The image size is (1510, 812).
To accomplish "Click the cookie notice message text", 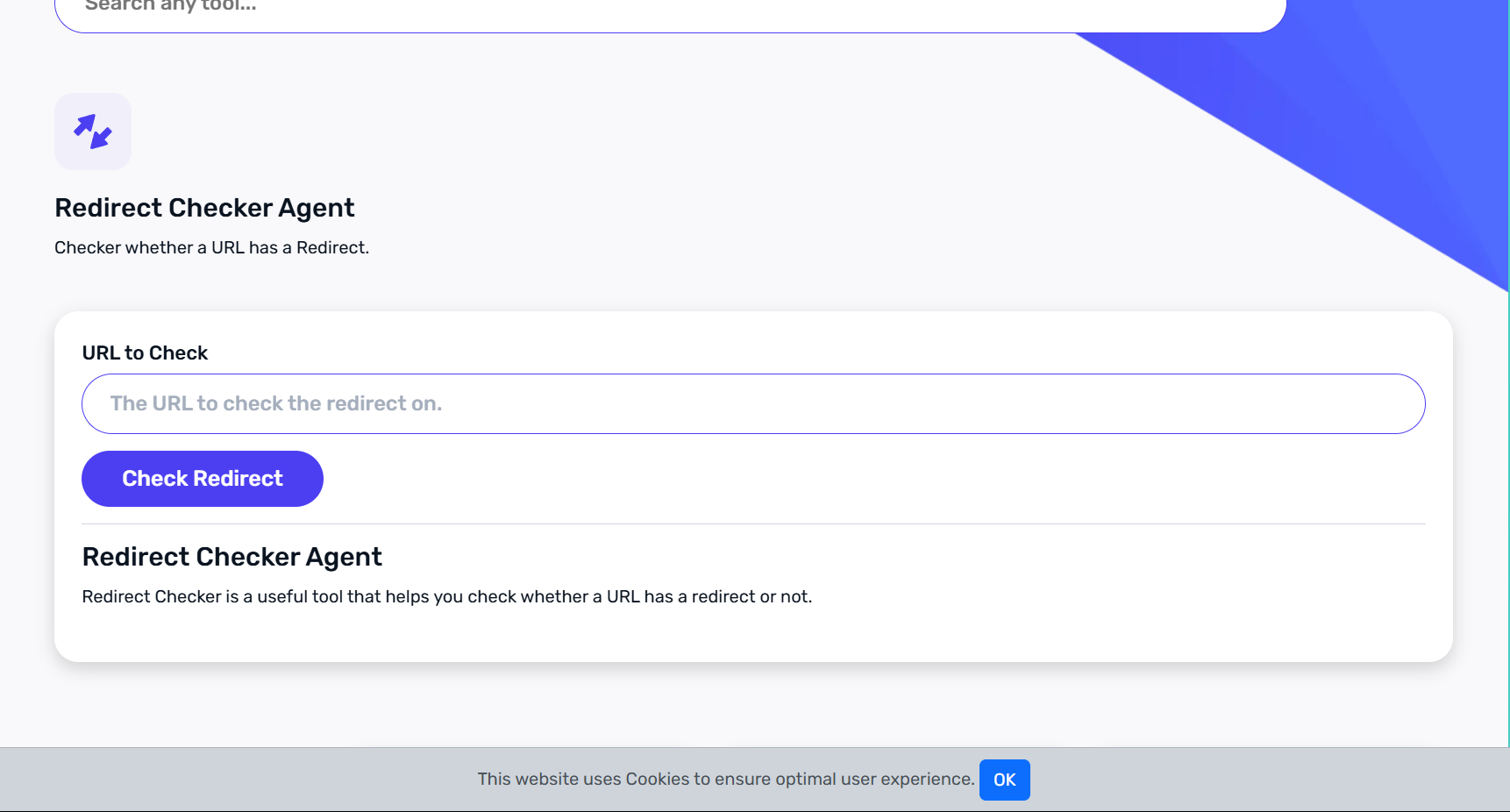I will (x=725, y=780).
